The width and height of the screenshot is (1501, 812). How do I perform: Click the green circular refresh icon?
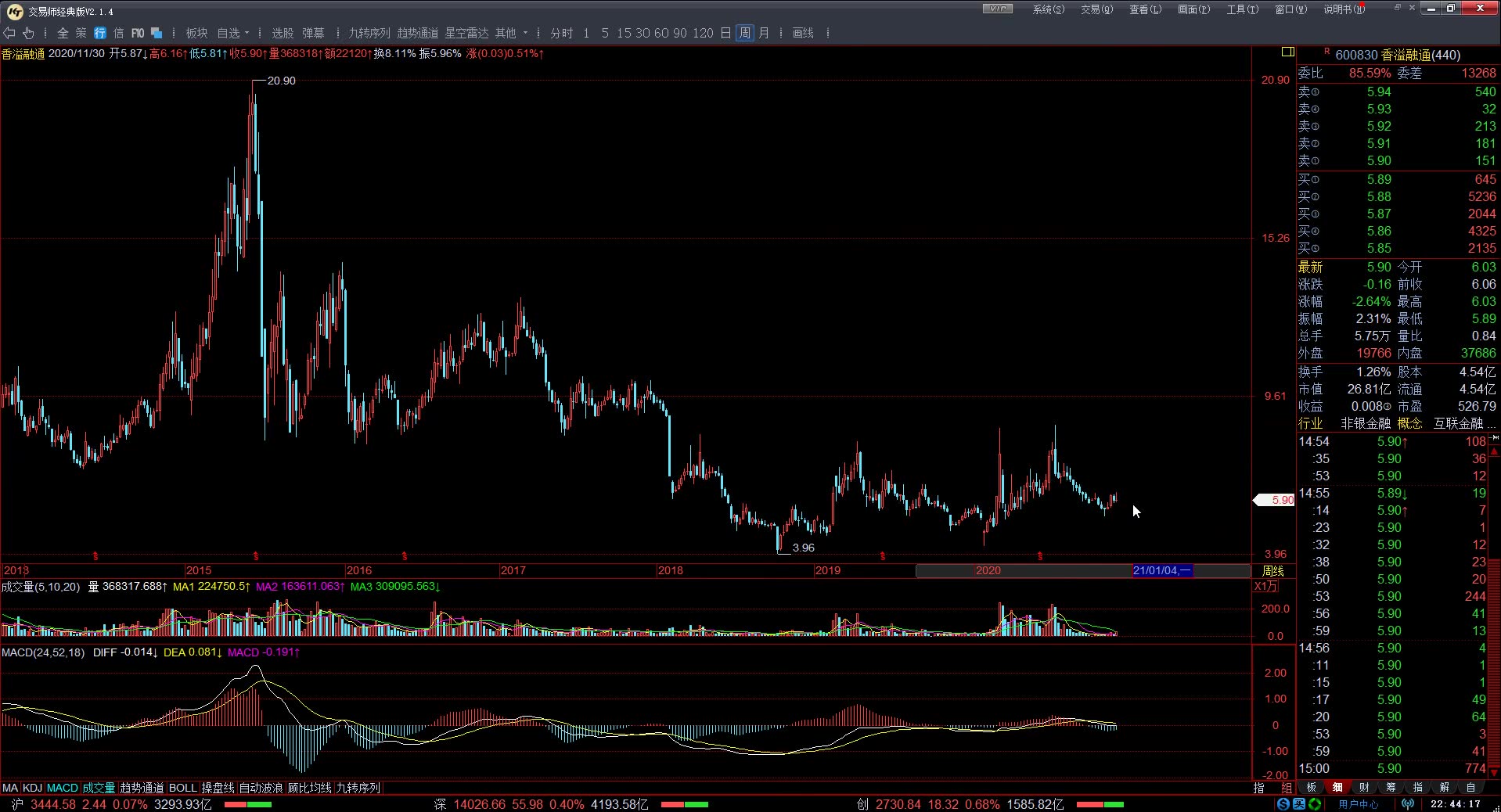[1315, 804]
